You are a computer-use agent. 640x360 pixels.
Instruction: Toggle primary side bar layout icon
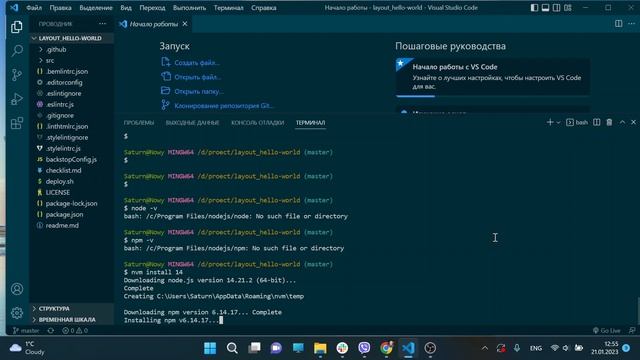click(534, 8)
